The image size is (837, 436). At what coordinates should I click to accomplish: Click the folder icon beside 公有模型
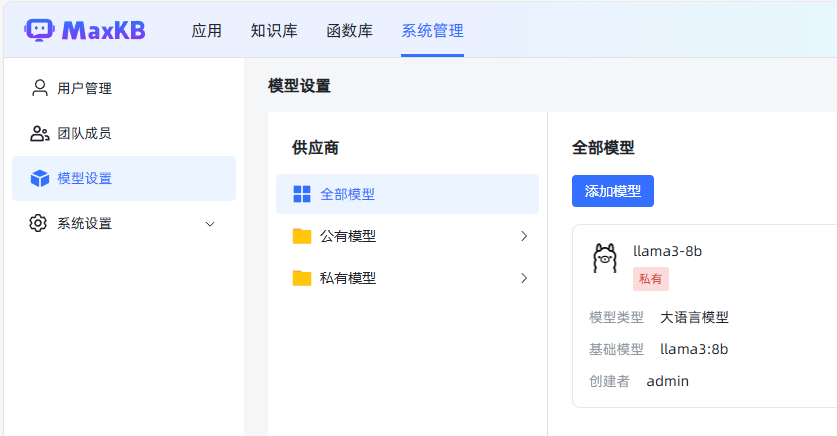[x=302, y=236]
